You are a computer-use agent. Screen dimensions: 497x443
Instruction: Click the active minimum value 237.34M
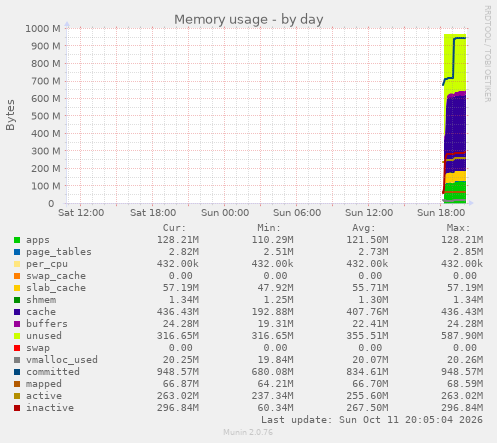click(x=273, y=396)
